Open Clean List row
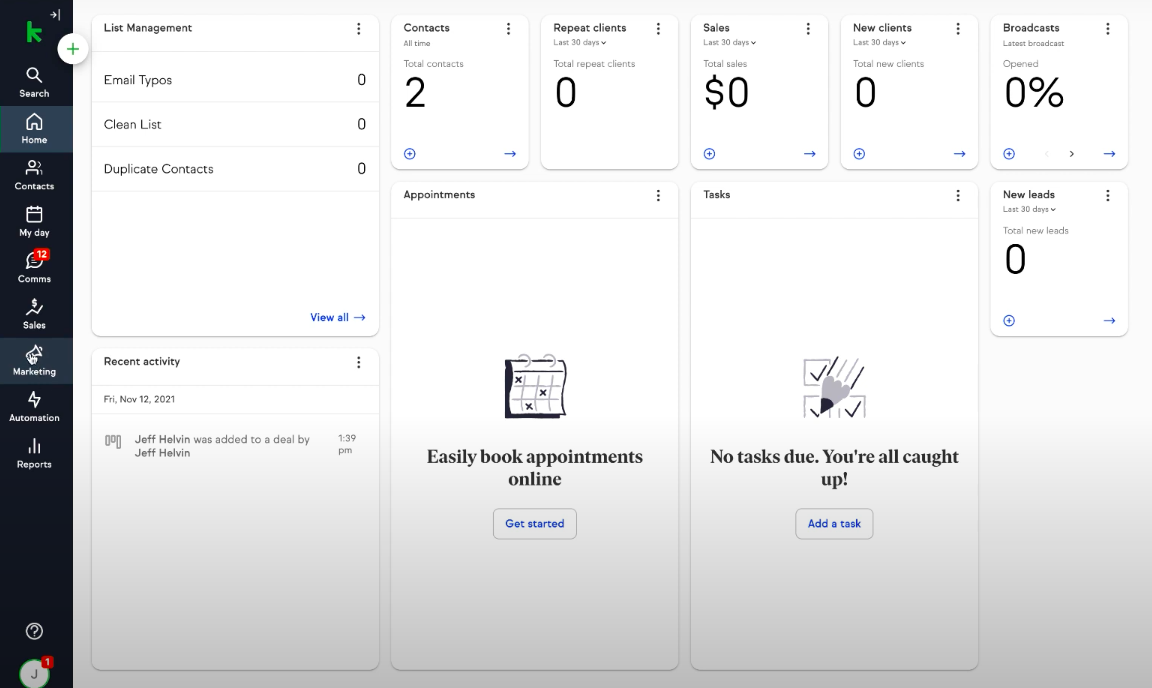 (x=235, y=124)
